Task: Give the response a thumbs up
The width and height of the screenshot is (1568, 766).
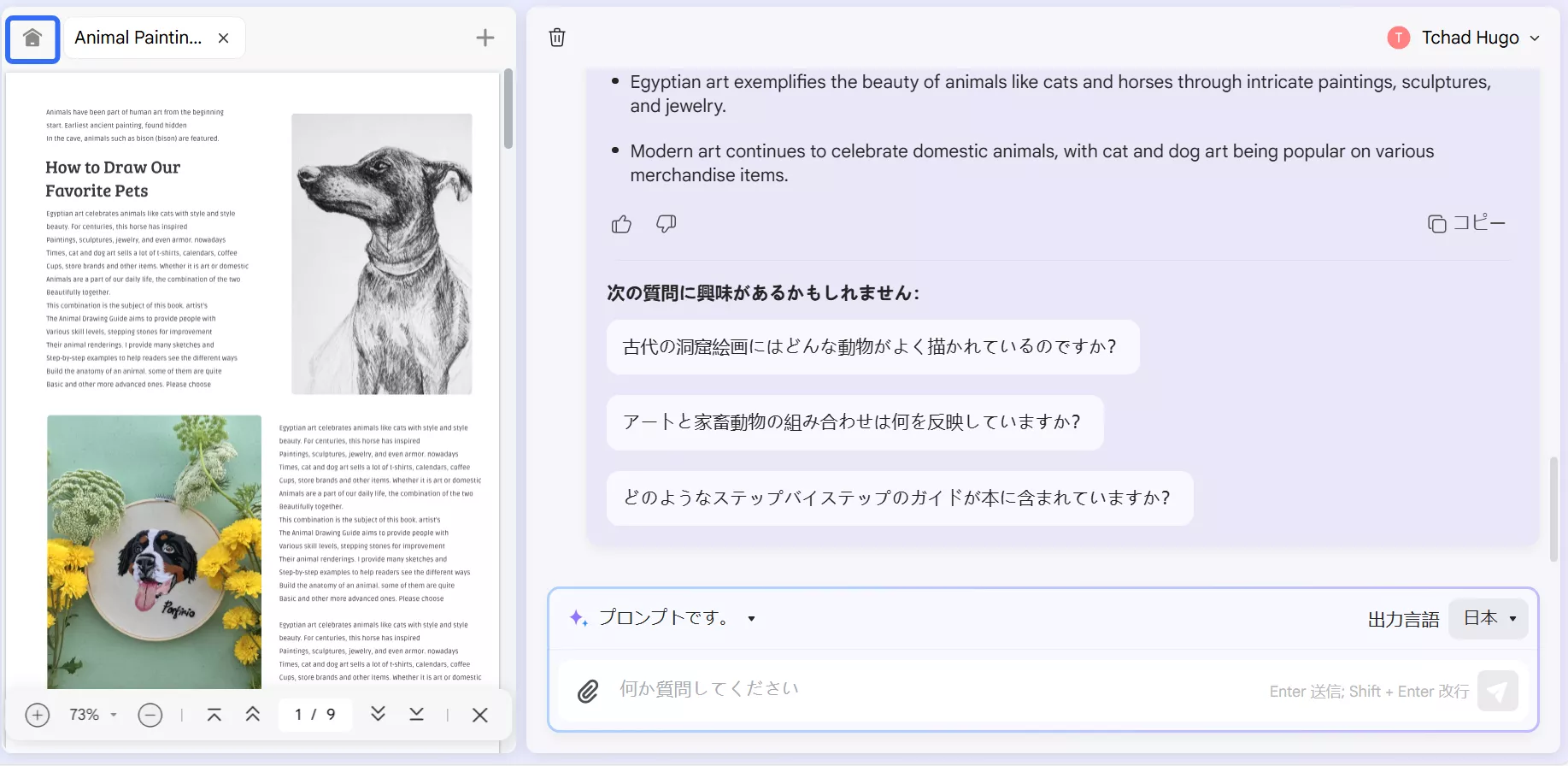Action: point(621,224)
